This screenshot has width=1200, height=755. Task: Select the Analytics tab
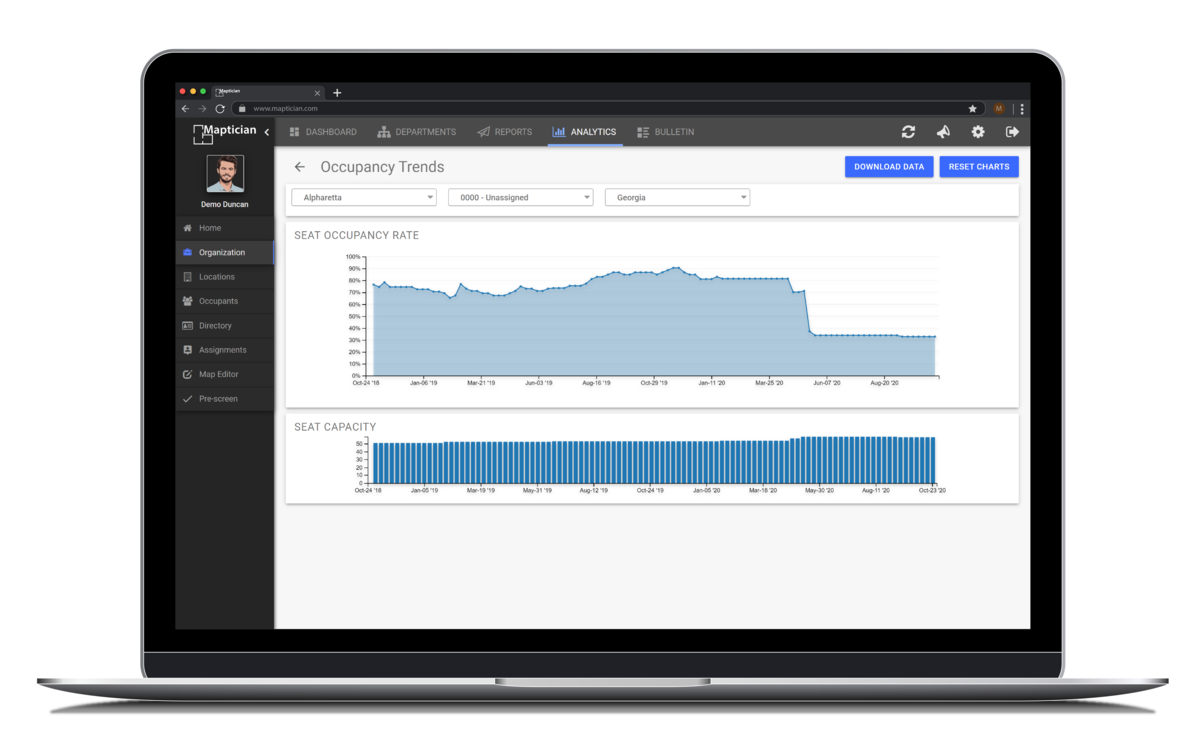tap(584, 132)
